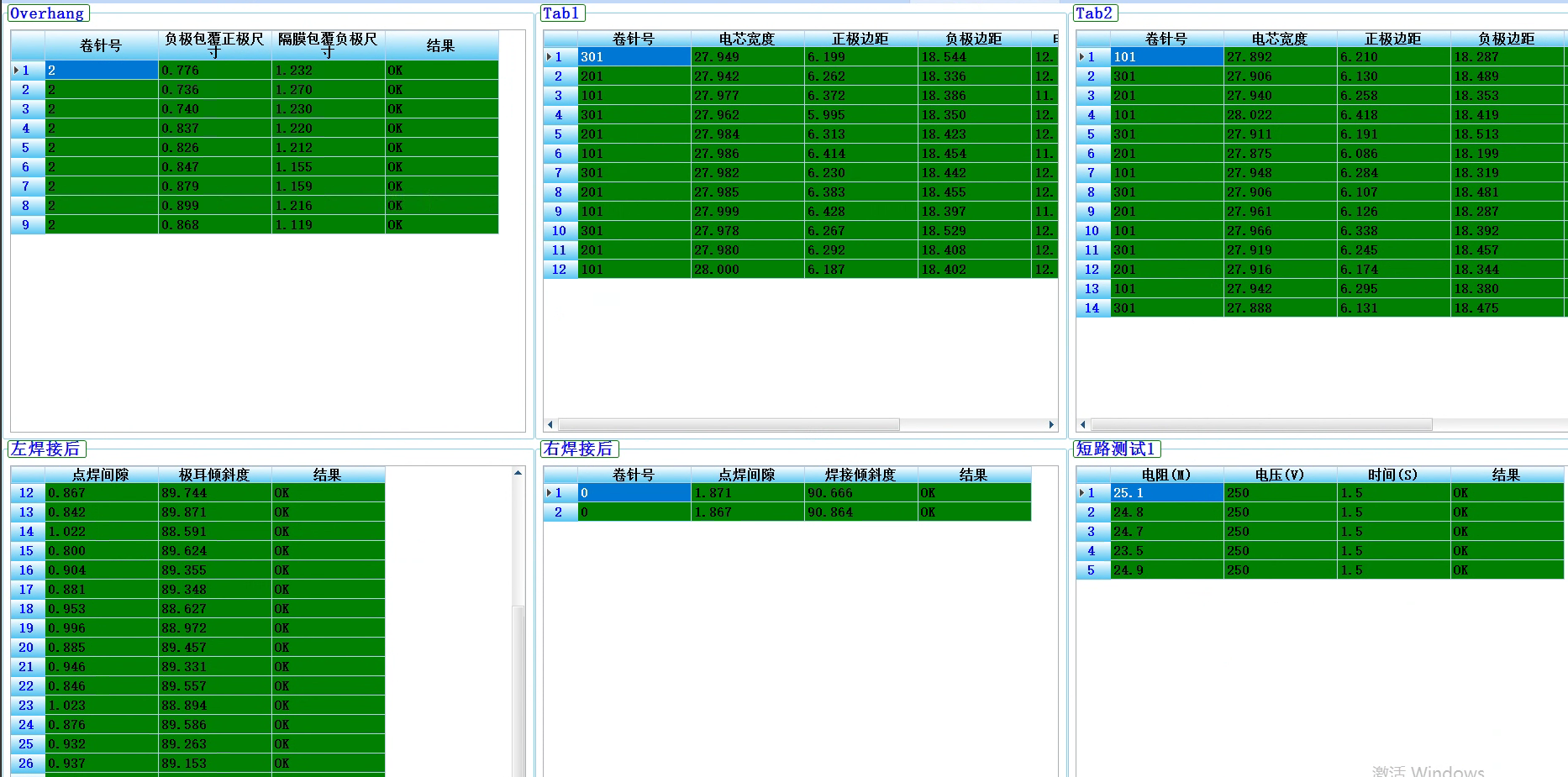Screen dimensions: 1568x777
Task: Select 短路测试1 cell with value 24.9
Action: tap(1167, 570)
